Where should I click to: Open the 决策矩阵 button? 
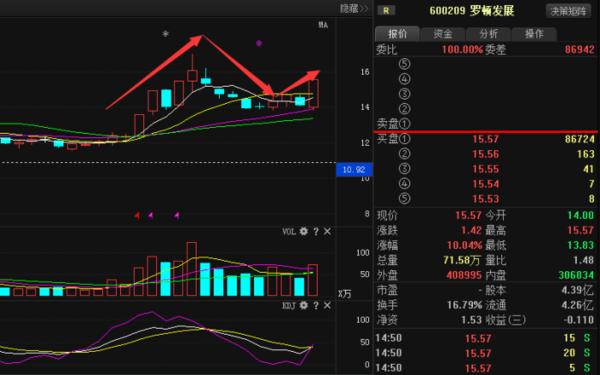click(x=568, y=11)
